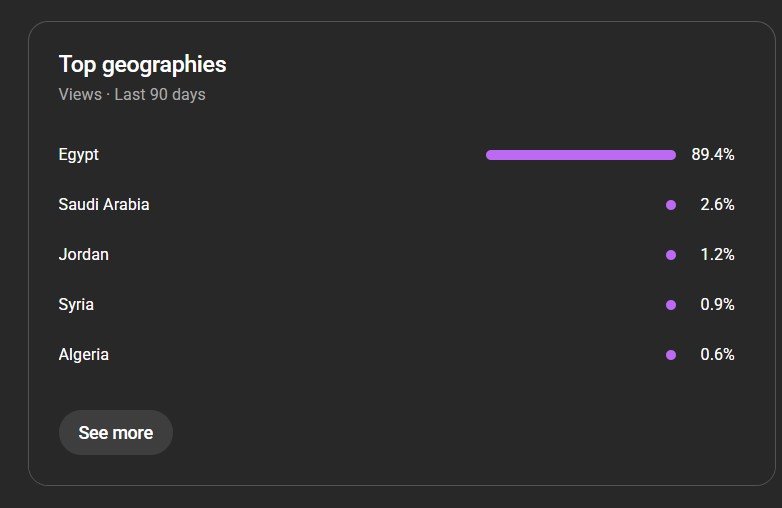Select the Algeria country label
Screen dimensions: 782x508
tap(84, 355)
